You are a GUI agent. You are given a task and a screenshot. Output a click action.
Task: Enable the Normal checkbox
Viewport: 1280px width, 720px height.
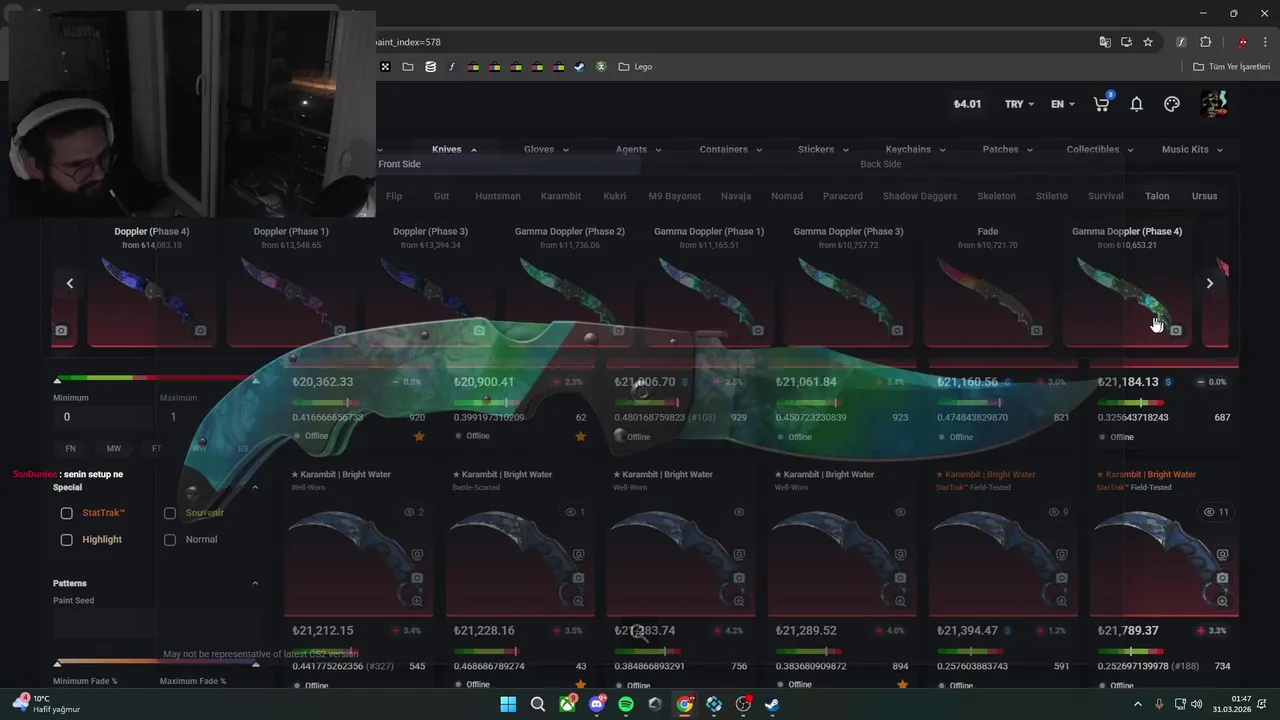point(170,540)
